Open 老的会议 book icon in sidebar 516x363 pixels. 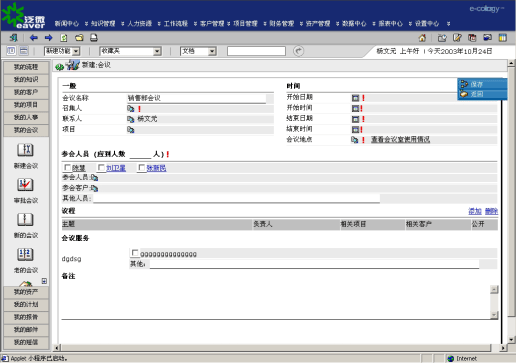click(25, 255)
